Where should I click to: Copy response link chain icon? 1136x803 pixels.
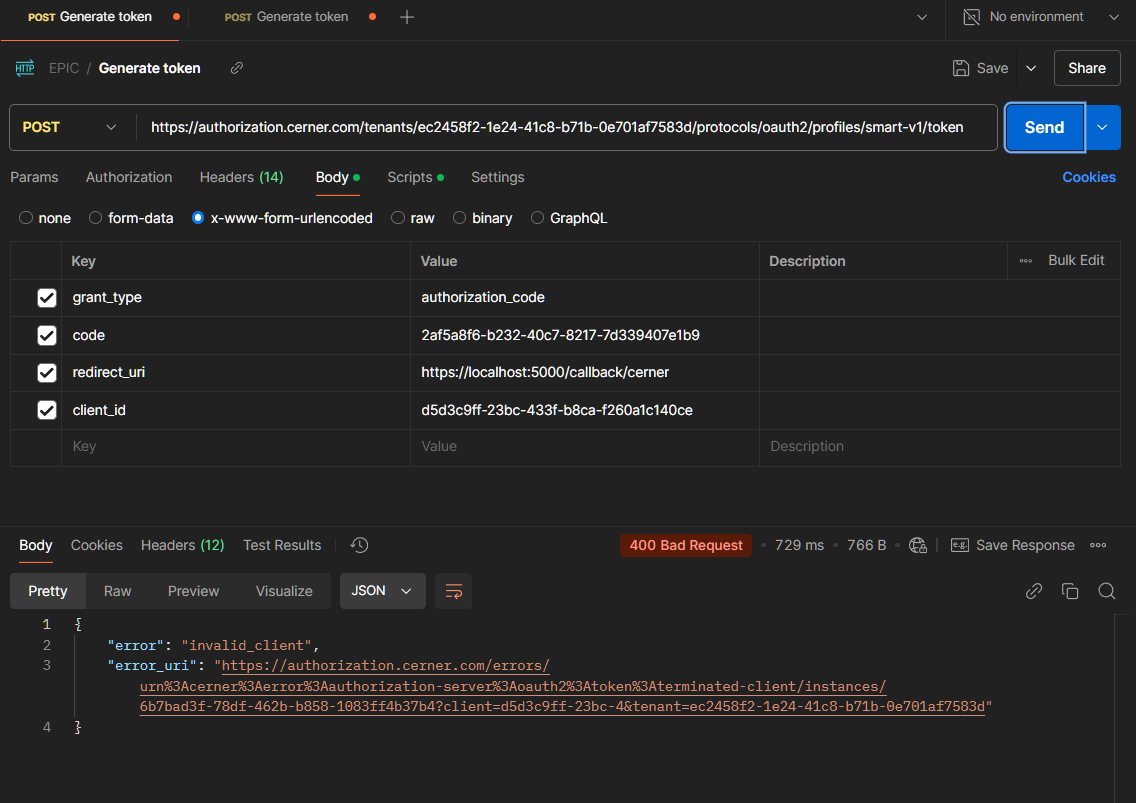(x=1034, y=591)
